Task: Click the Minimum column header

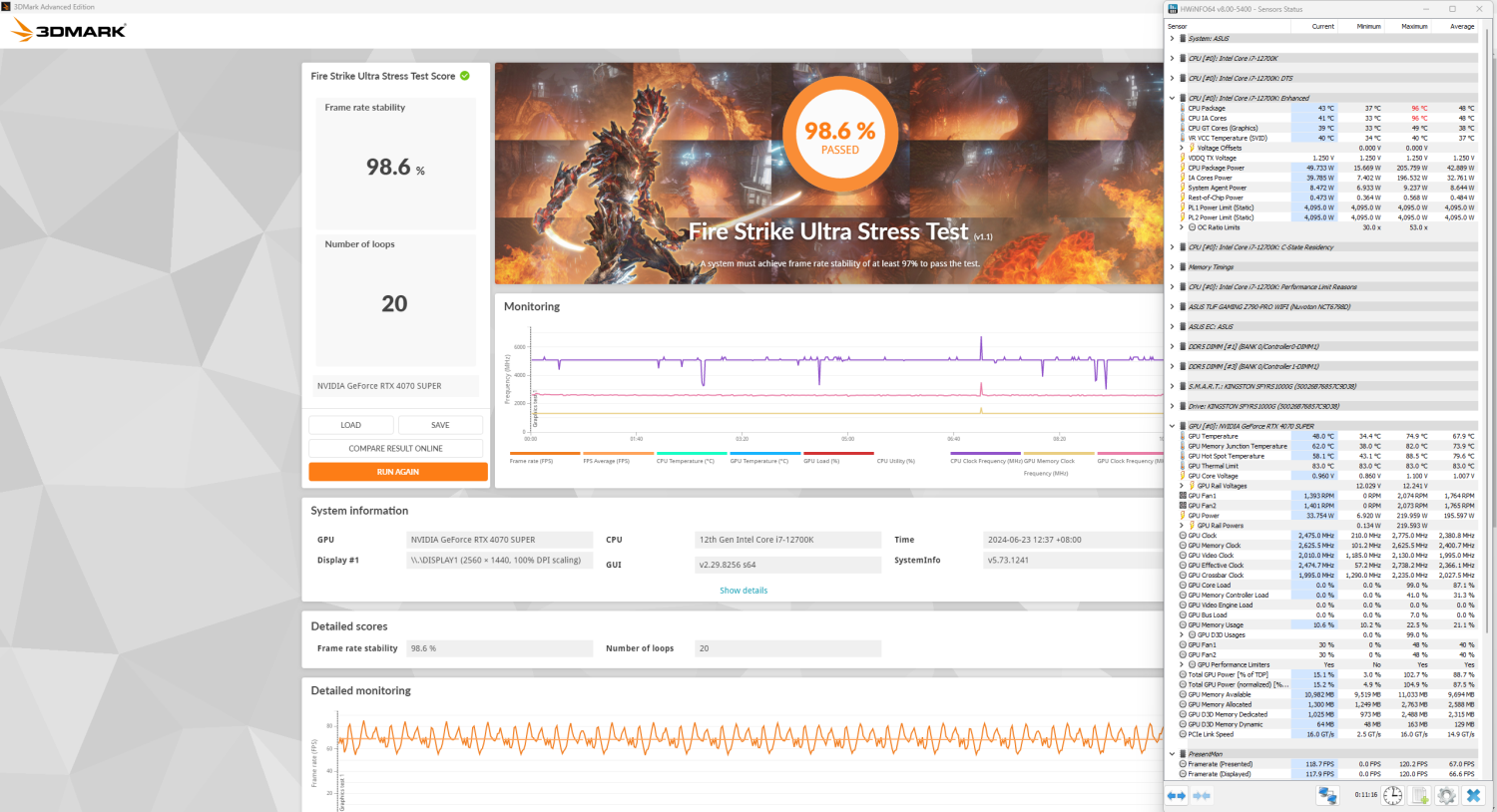Action: [x=1360, y=26]
